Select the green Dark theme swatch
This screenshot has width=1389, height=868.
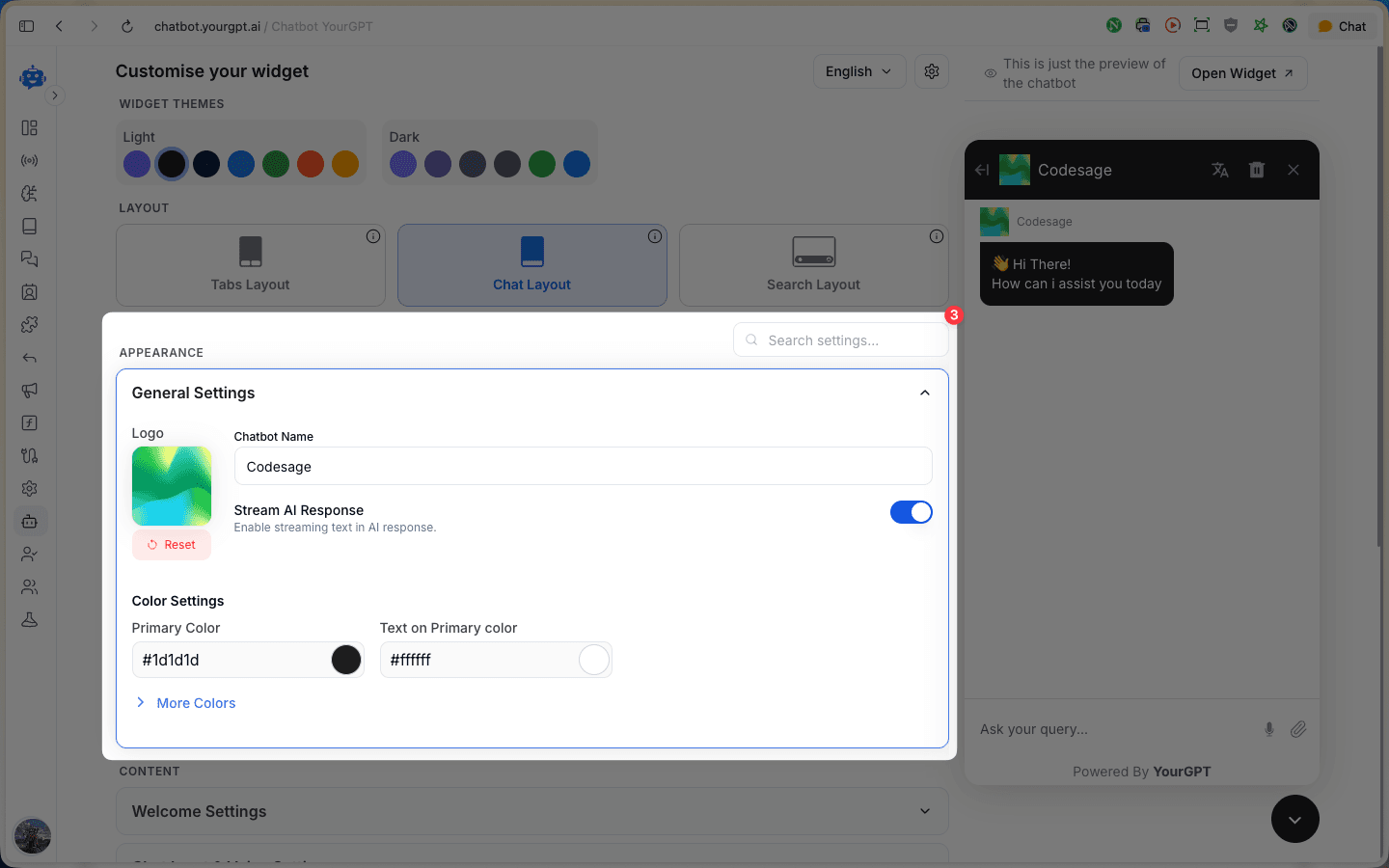tap(542, 164)
